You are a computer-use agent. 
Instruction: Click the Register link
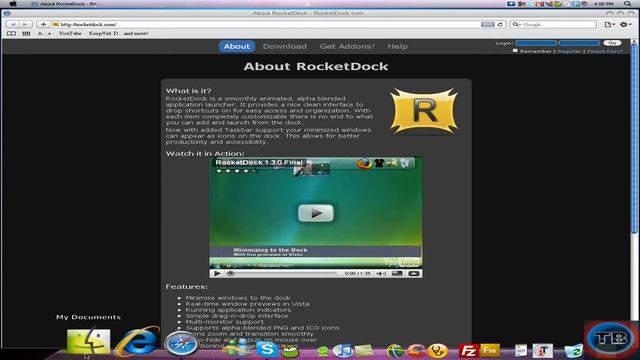pyautogui.click(x=569, y=51)
